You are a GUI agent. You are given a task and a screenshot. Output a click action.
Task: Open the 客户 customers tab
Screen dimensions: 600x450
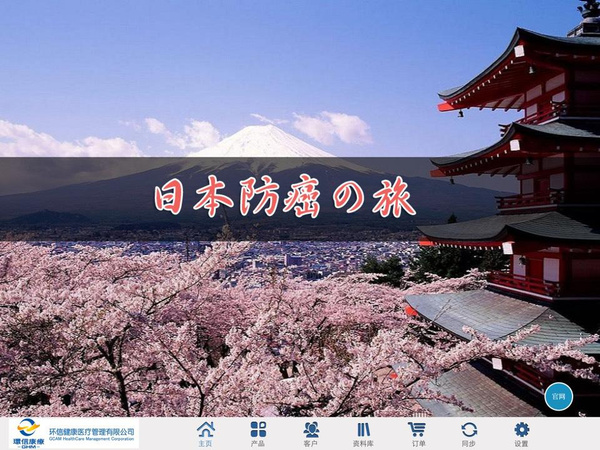[311, 434]
